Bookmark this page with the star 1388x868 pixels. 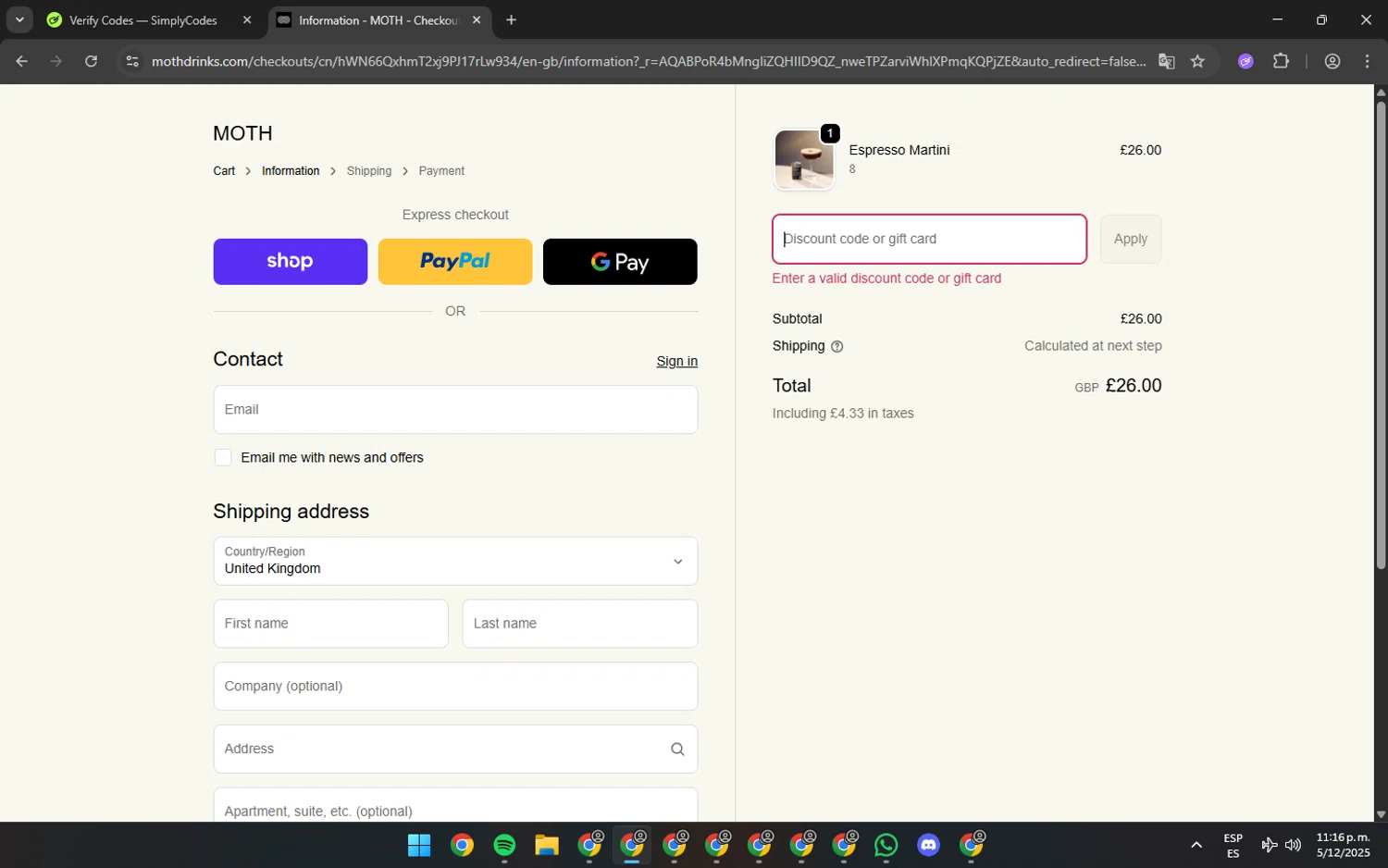pos(1197,61)
